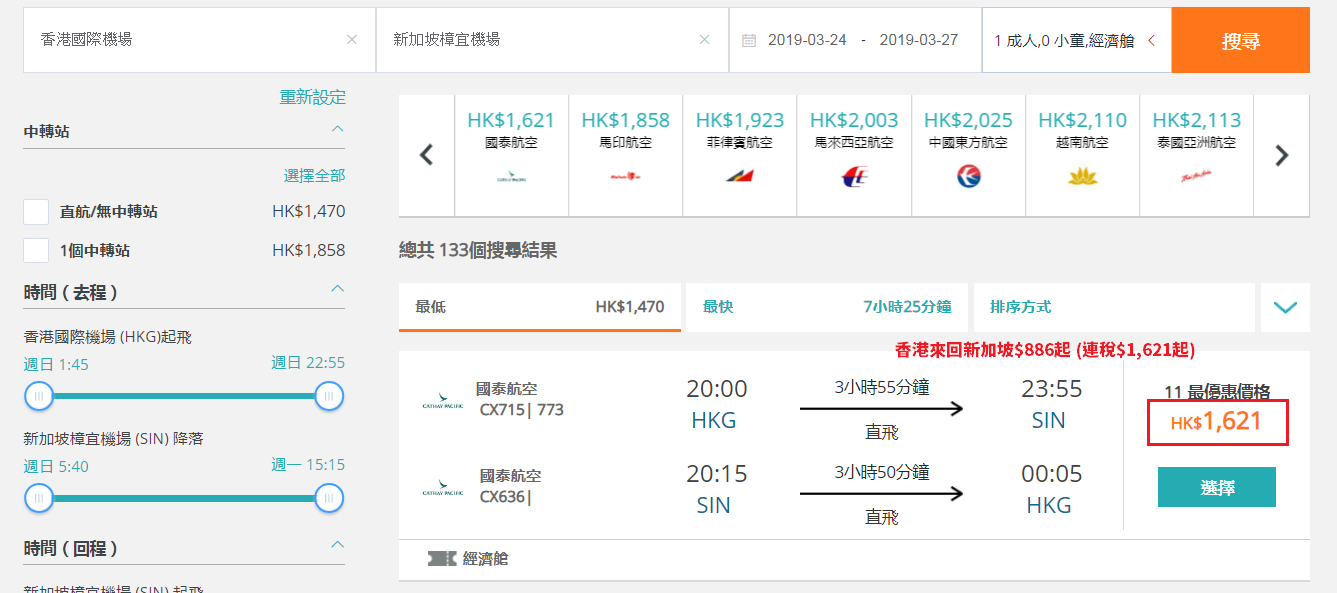Select 馬印航空 HK$1,858 airline card
The image size is (1337, 593).
[626, 155]
